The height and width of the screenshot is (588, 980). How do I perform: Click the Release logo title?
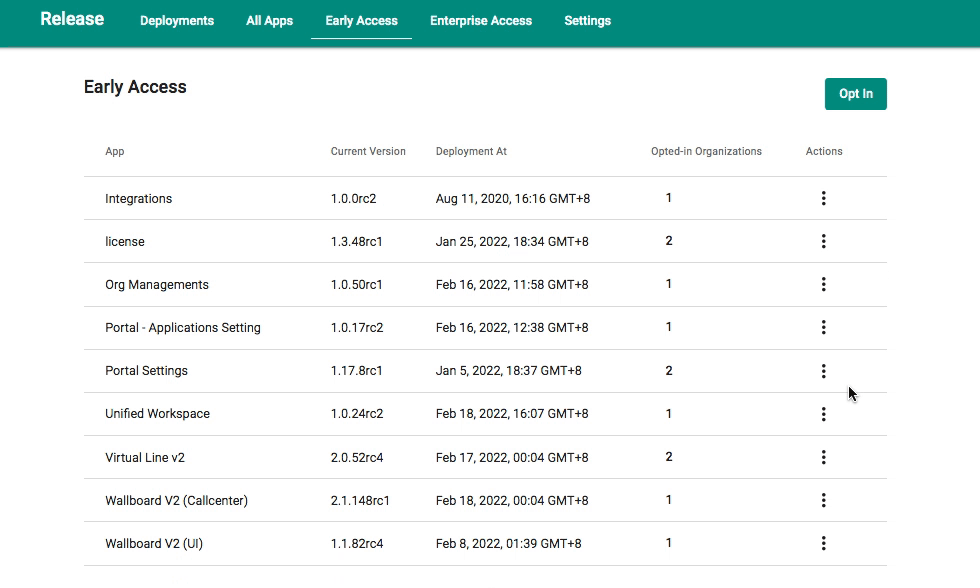tap(72, 19)
